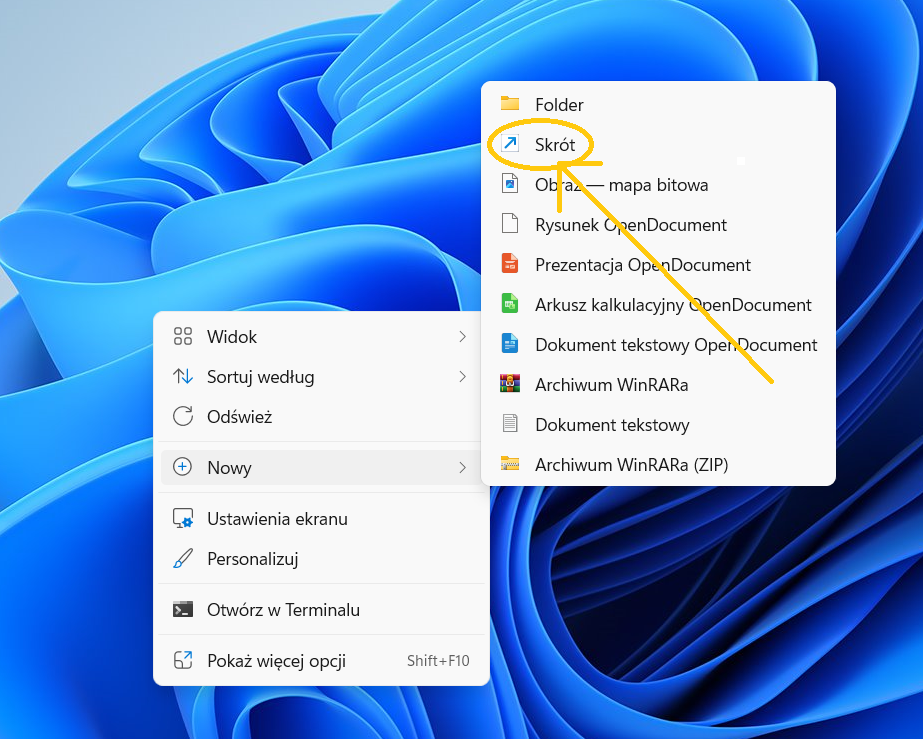Click the Shift+F10 shortcut hint text
Screen dimensions: 923x739
(x=438, y=661)
